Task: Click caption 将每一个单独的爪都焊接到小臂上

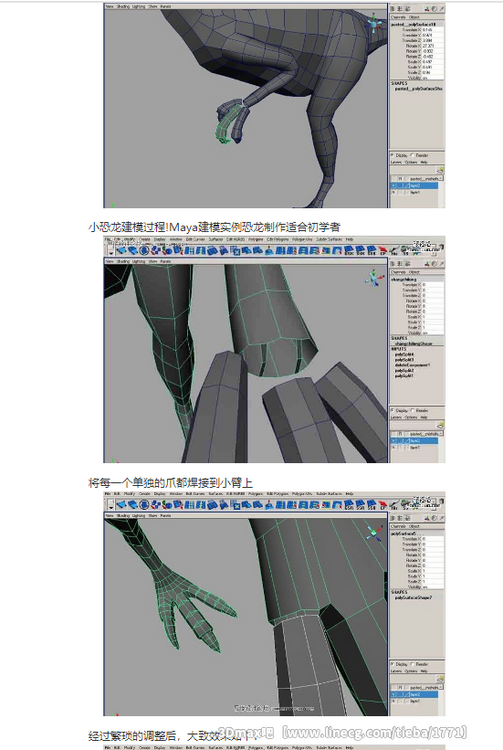Action: pos(170,482)
